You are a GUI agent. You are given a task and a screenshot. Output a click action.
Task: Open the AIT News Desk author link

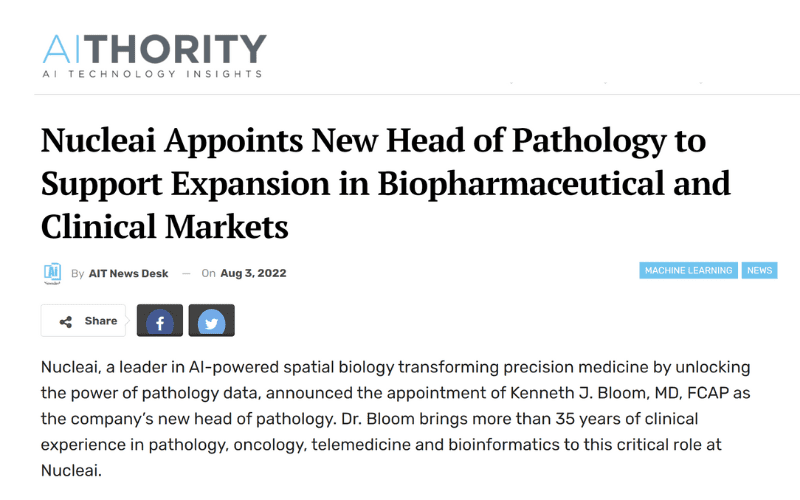click(x=129, y=273)
